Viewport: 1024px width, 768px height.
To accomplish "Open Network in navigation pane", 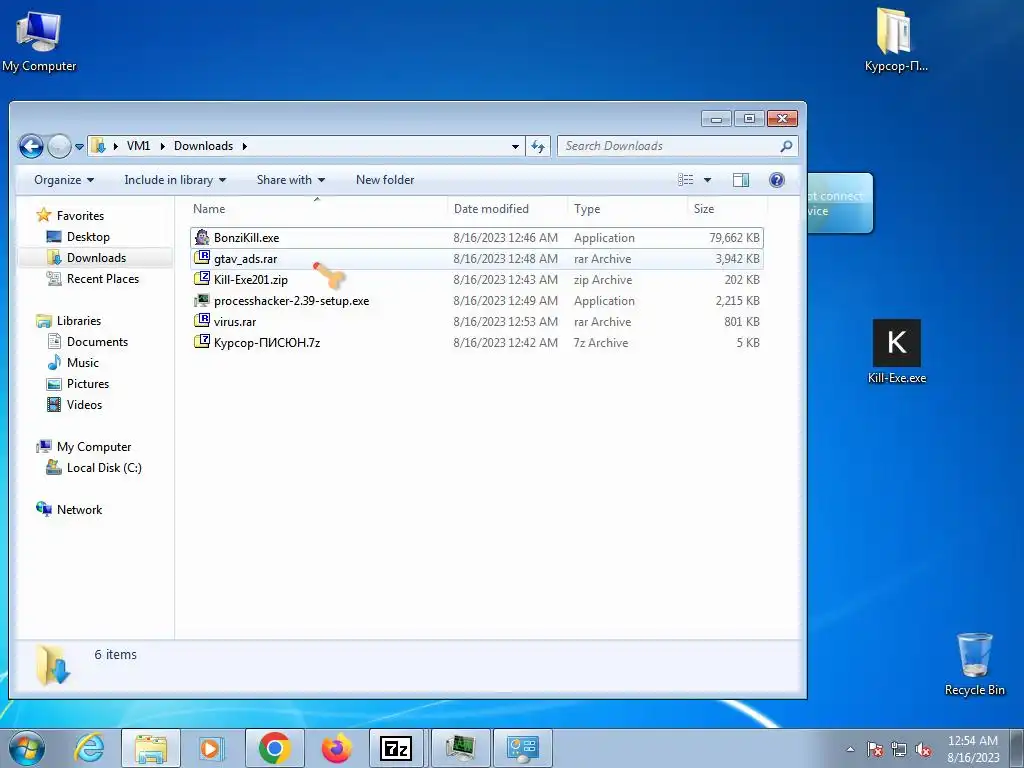I will (x=79, y=509).
